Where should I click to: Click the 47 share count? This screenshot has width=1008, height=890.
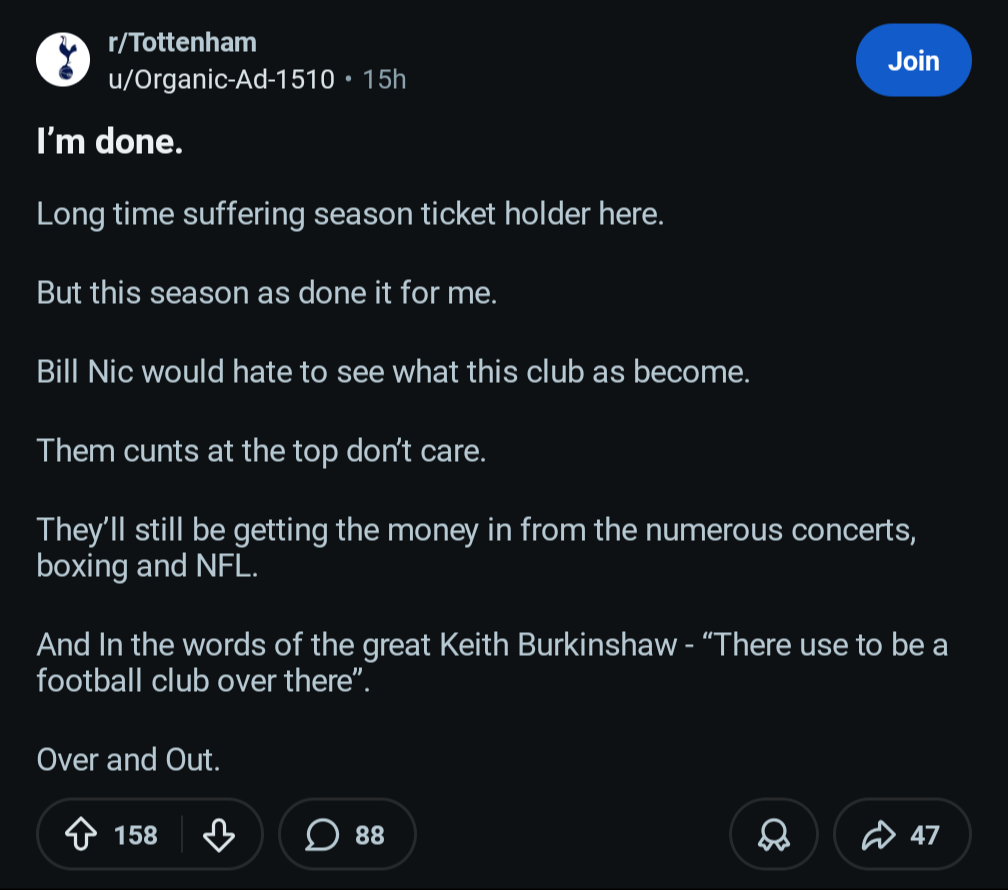click(925, 834)
